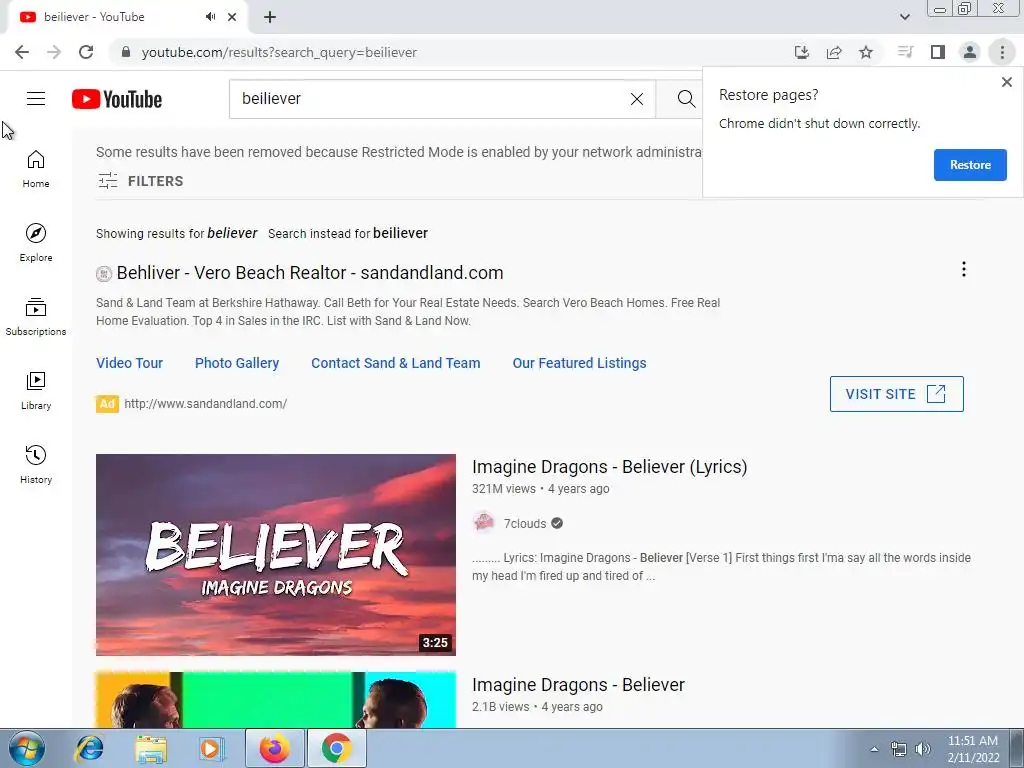The image size is (1024, 768).
Task: Click the Chrome back arrow
Action: click(x=22, y=52)
